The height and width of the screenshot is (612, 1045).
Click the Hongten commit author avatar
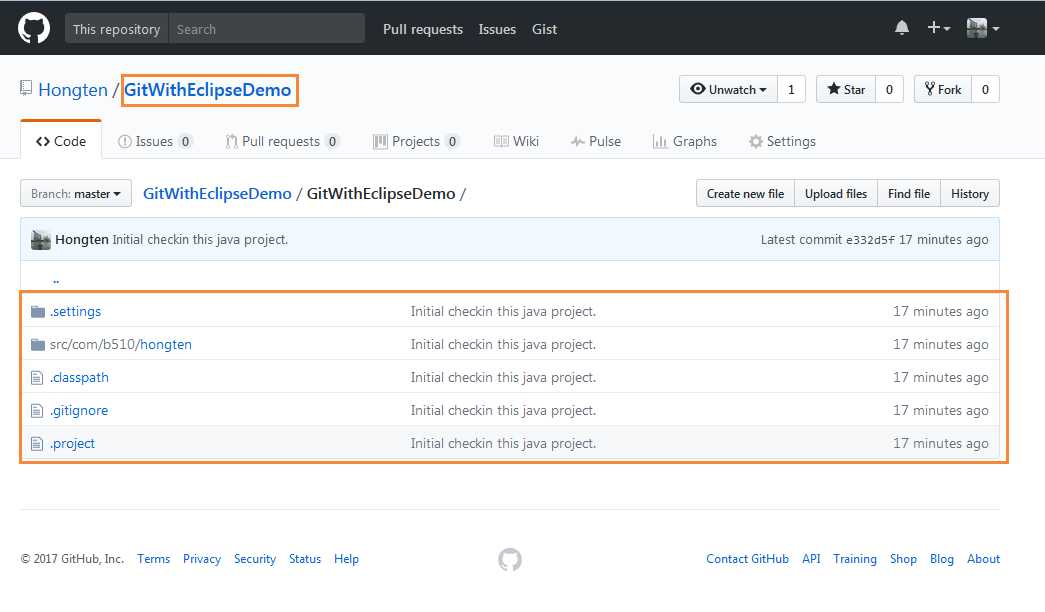coord(41,239)
